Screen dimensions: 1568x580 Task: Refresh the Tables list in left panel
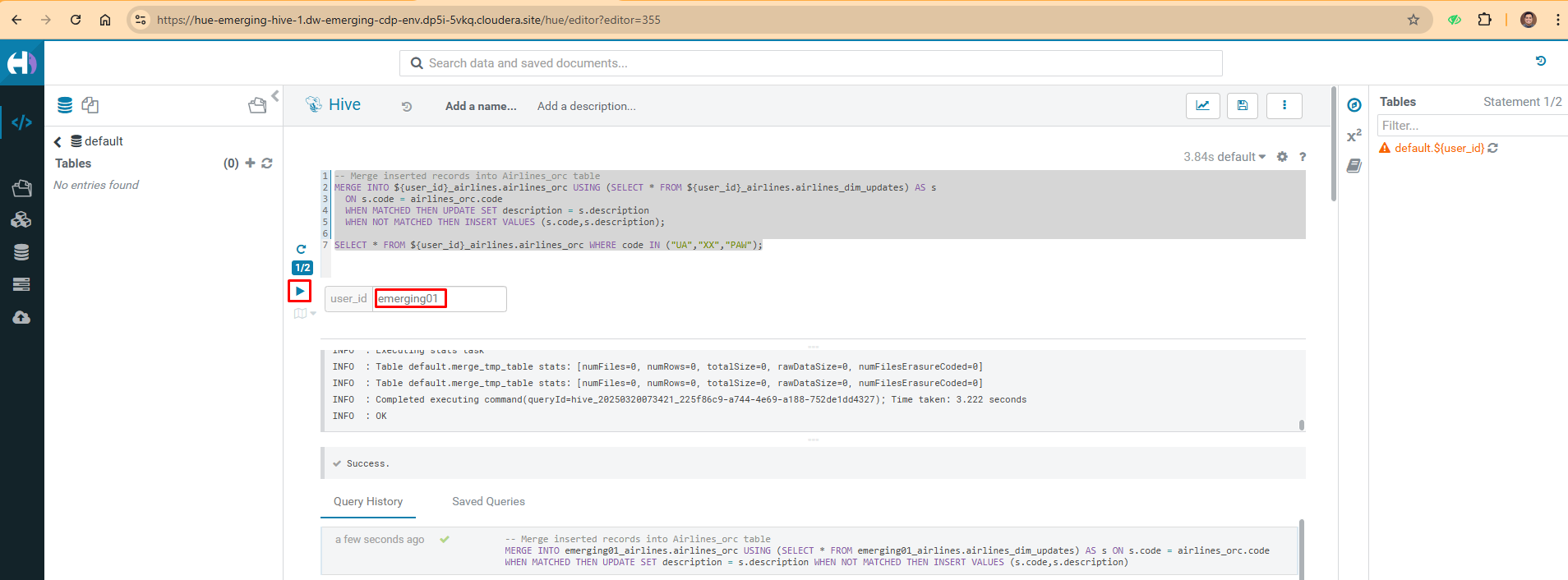(x=267, y=163)
